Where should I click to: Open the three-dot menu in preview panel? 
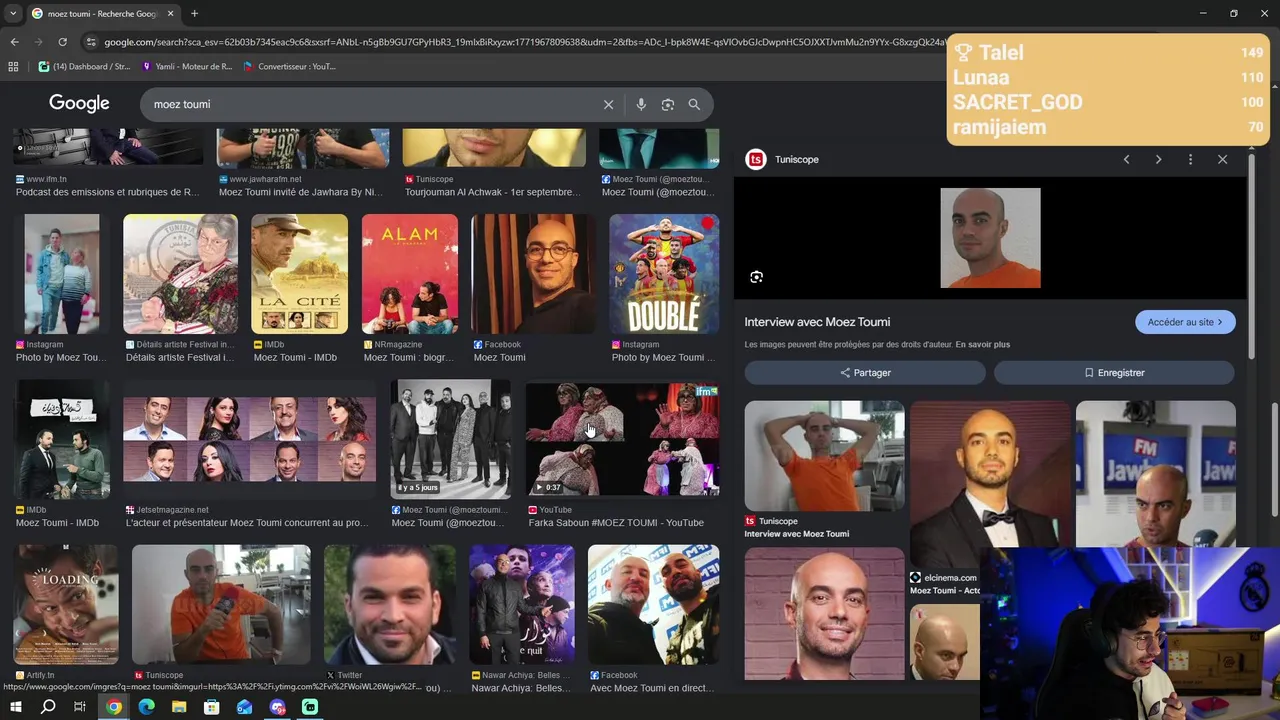coord(1190,159)
